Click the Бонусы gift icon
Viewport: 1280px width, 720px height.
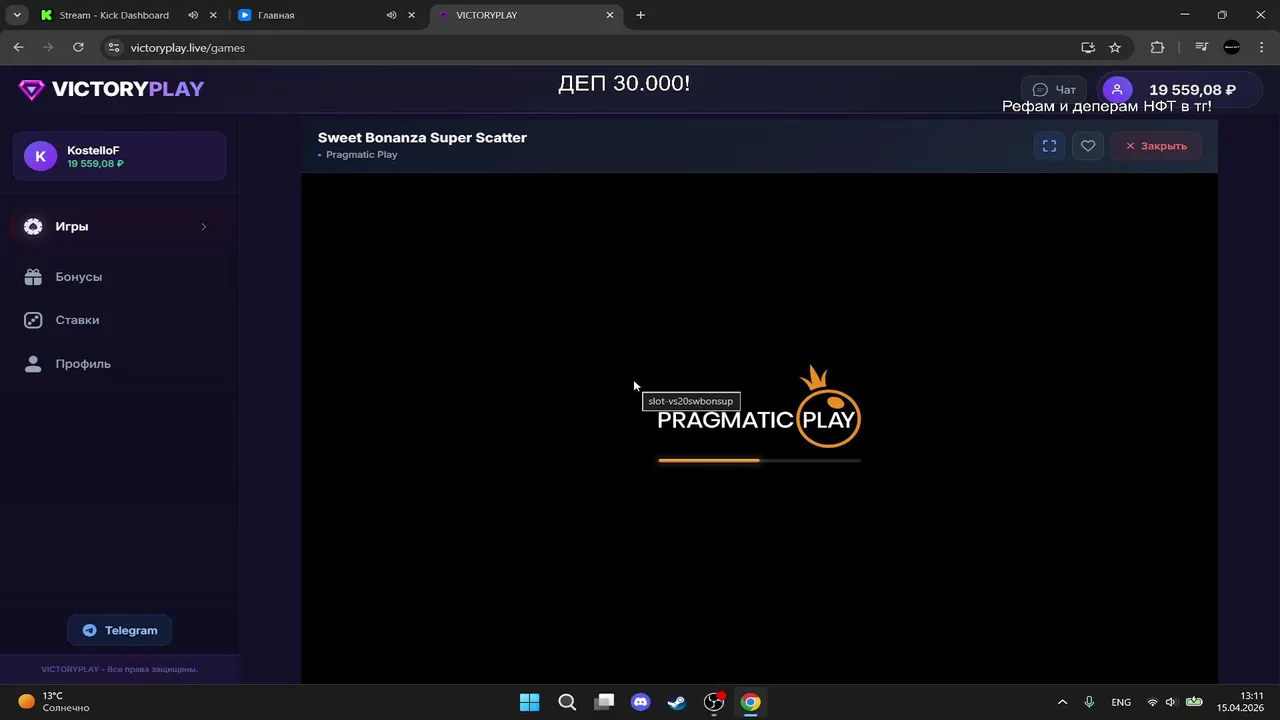[33, 277]
